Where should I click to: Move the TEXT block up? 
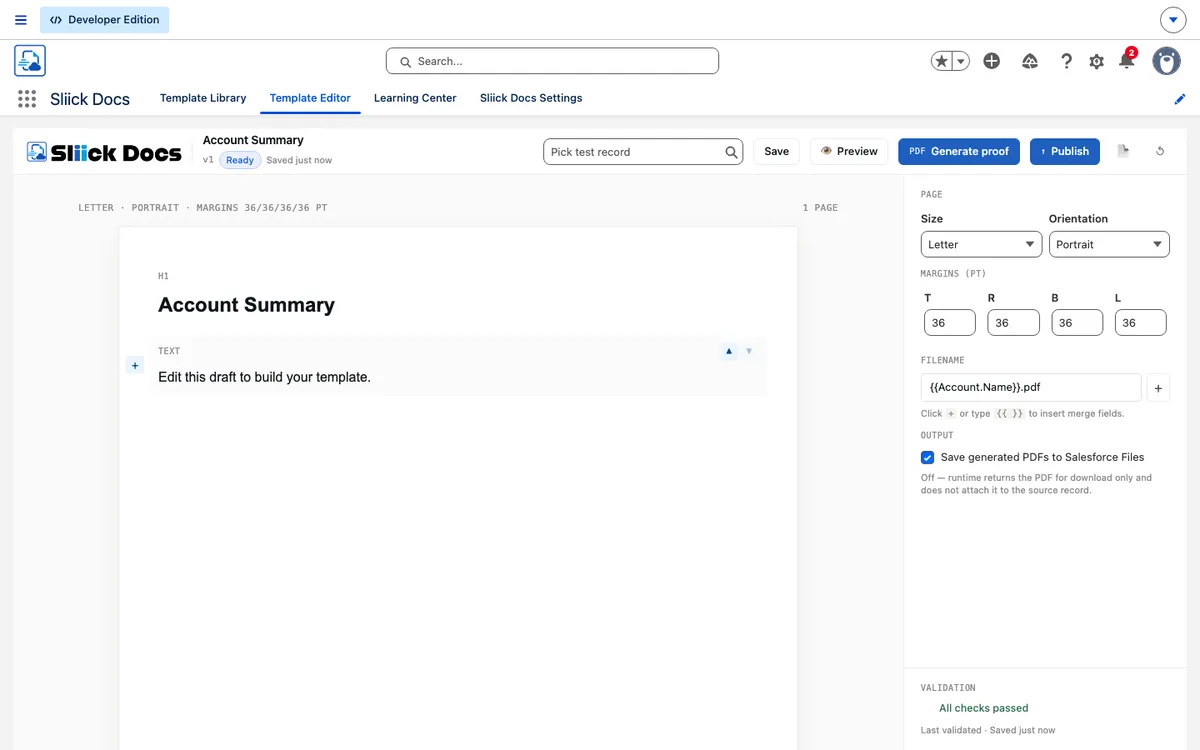pyautogui.click(x=729, y=351)
